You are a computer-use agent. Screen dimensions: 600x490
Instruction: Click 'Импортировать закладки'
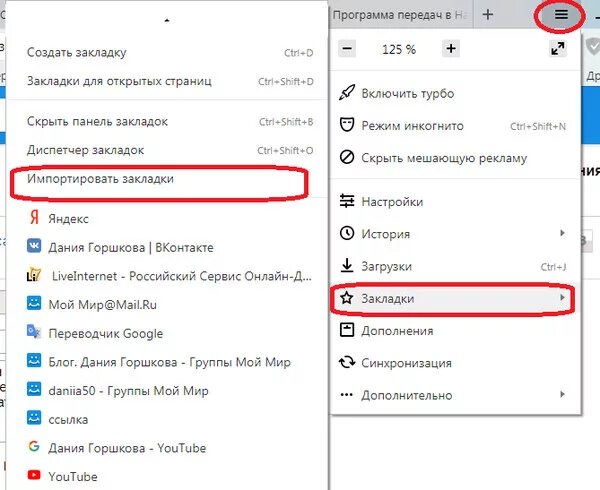[167, 179]
